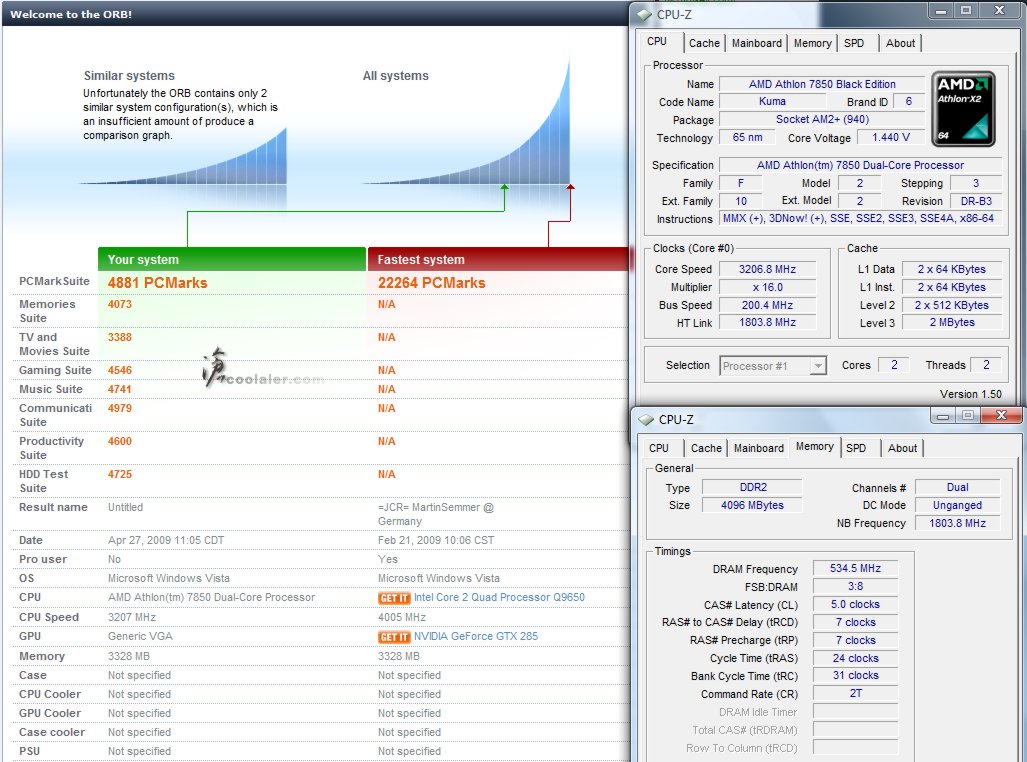This screenshot has width=1027, height=762.
Task: Click the Generic VGA GPU entry
Action: tap(140, 636)
